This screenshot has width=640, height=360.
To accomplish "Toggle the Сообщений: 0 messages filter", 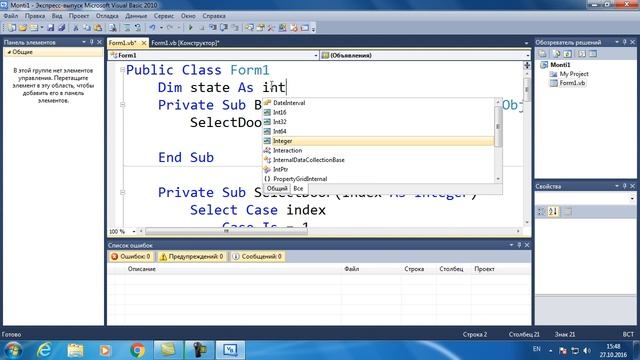I will (257, 256).
